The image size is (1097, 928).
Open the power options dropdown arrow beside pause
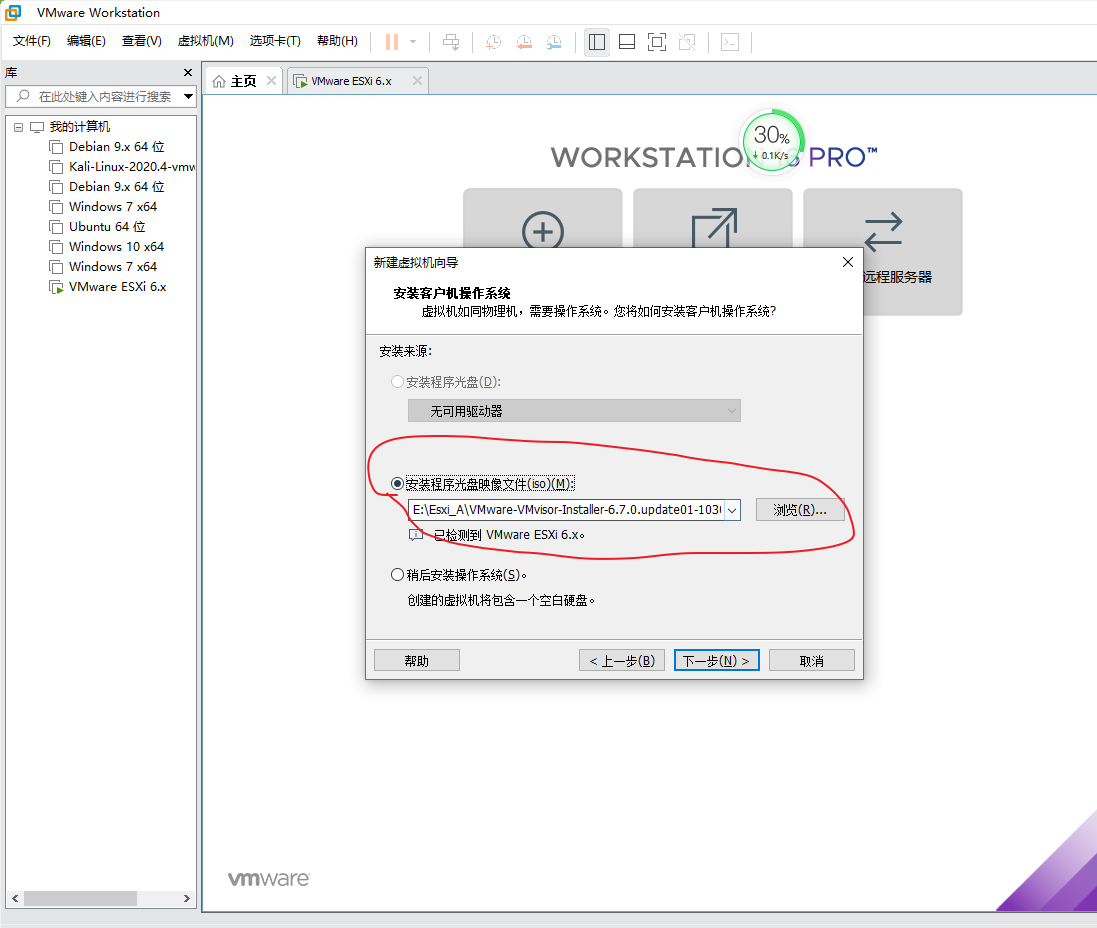coord(413,42)
